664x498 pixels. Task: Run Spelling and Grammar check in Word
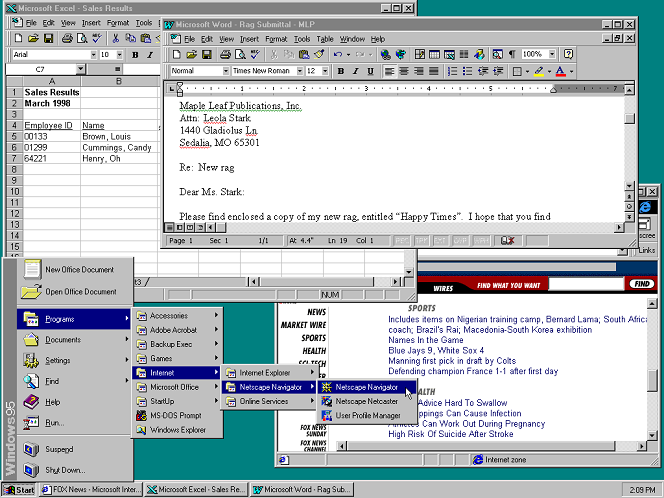pos(255,54)
